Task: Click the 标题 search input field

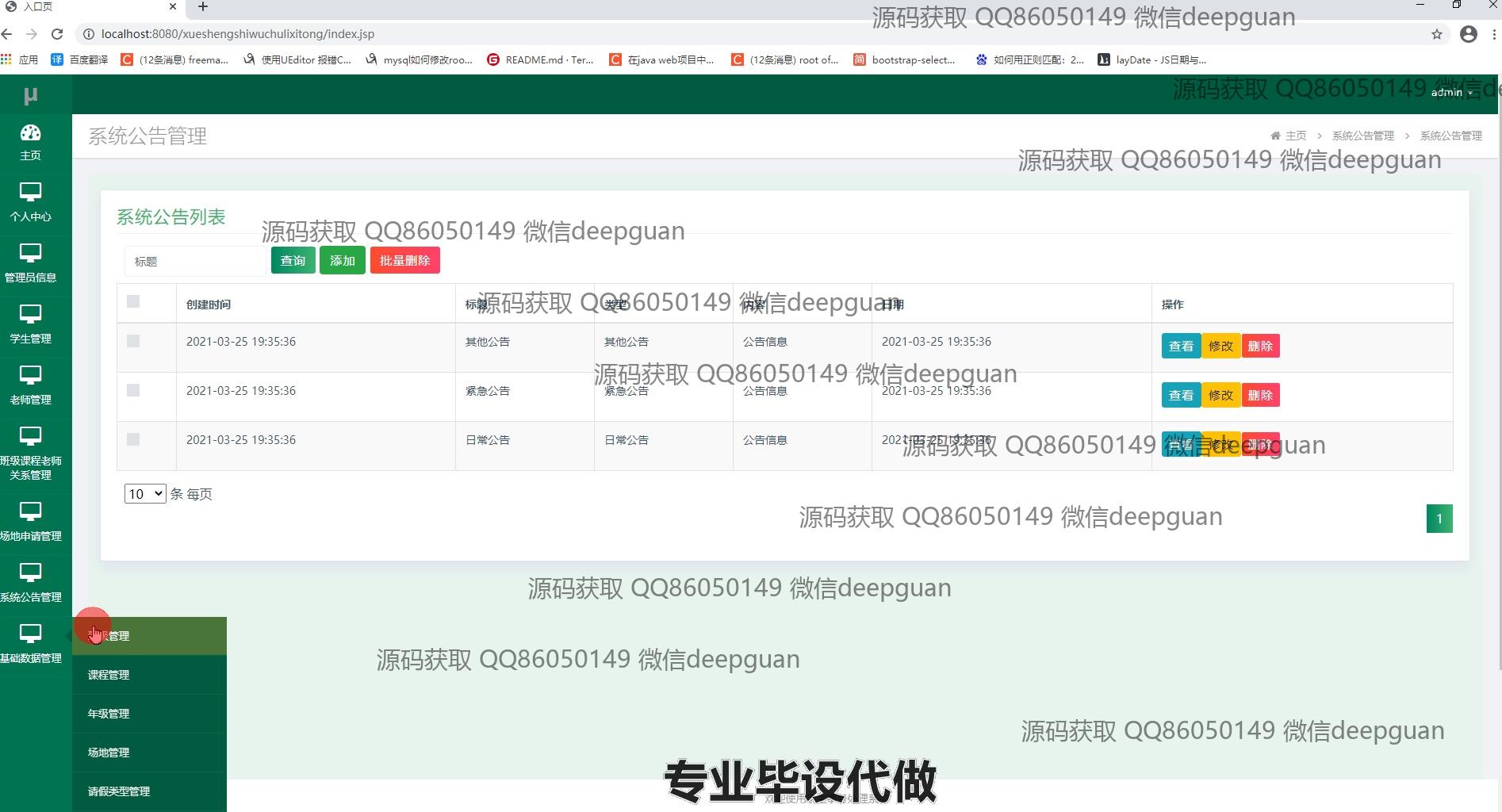Action: (195, 261)
